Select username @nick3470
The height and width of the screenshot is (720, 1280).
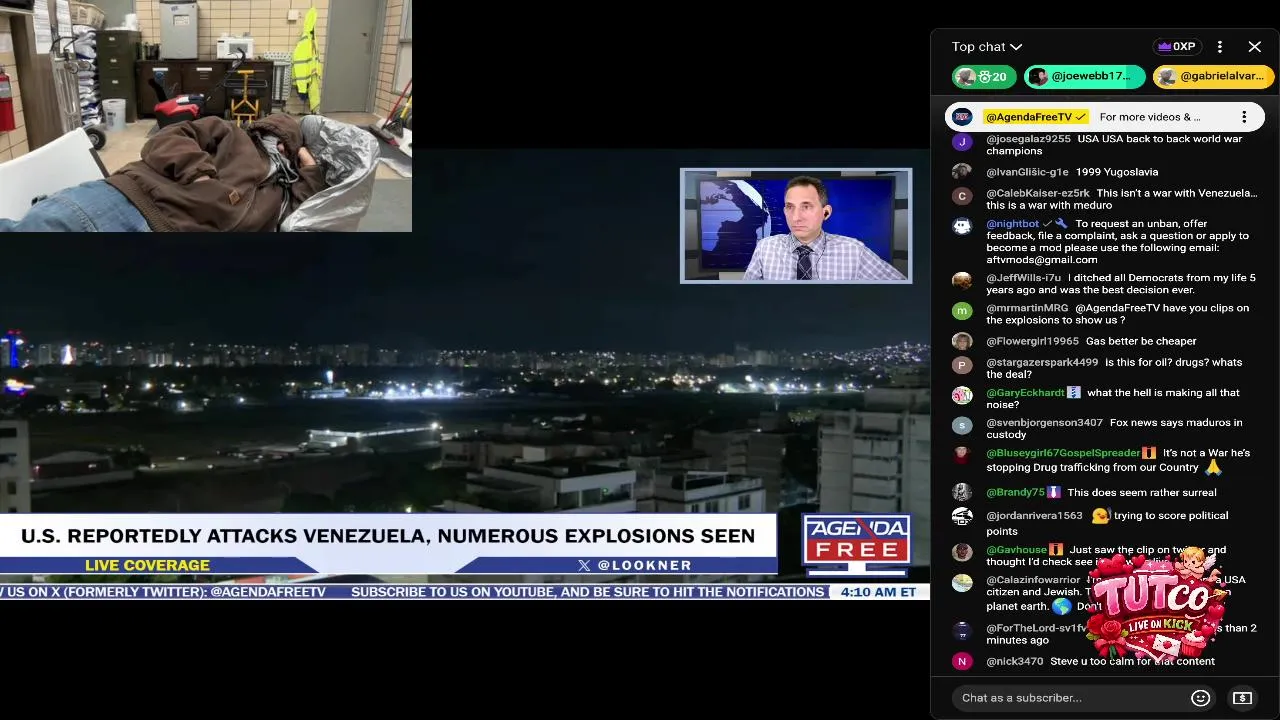point(1015,661)
